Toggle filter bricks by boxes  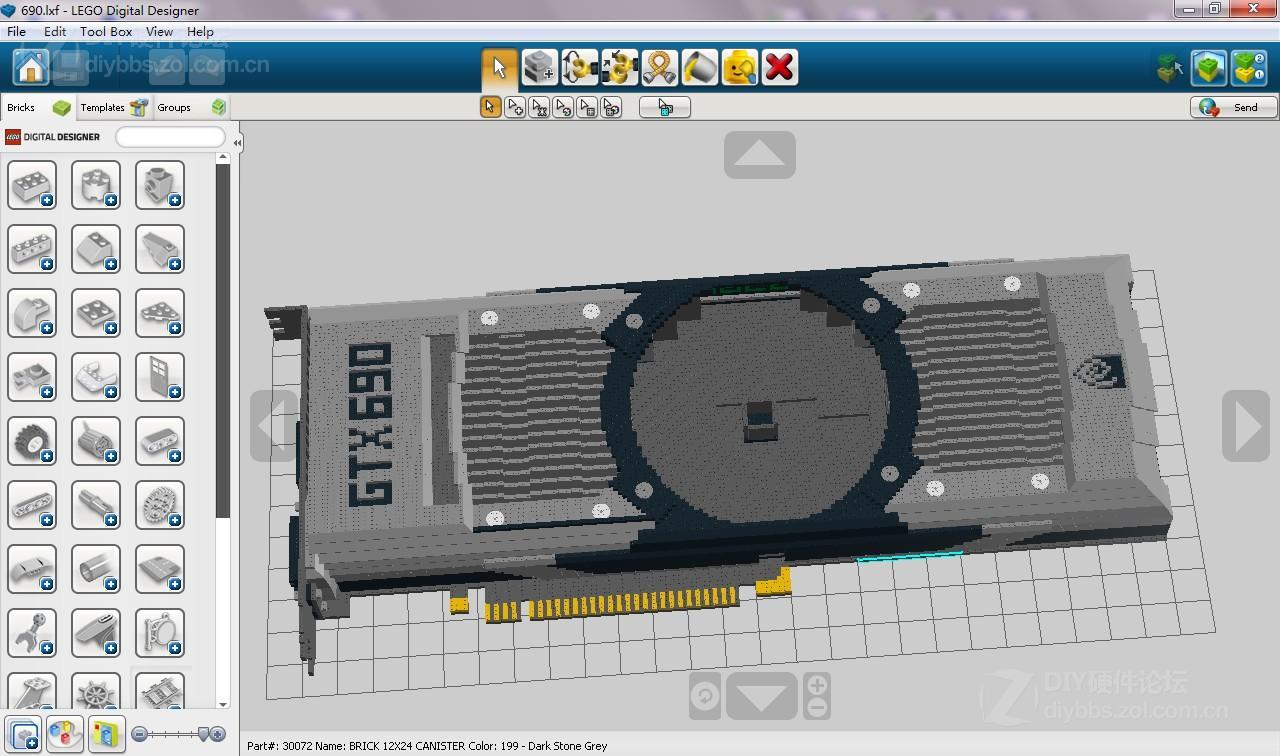[23, 734]
